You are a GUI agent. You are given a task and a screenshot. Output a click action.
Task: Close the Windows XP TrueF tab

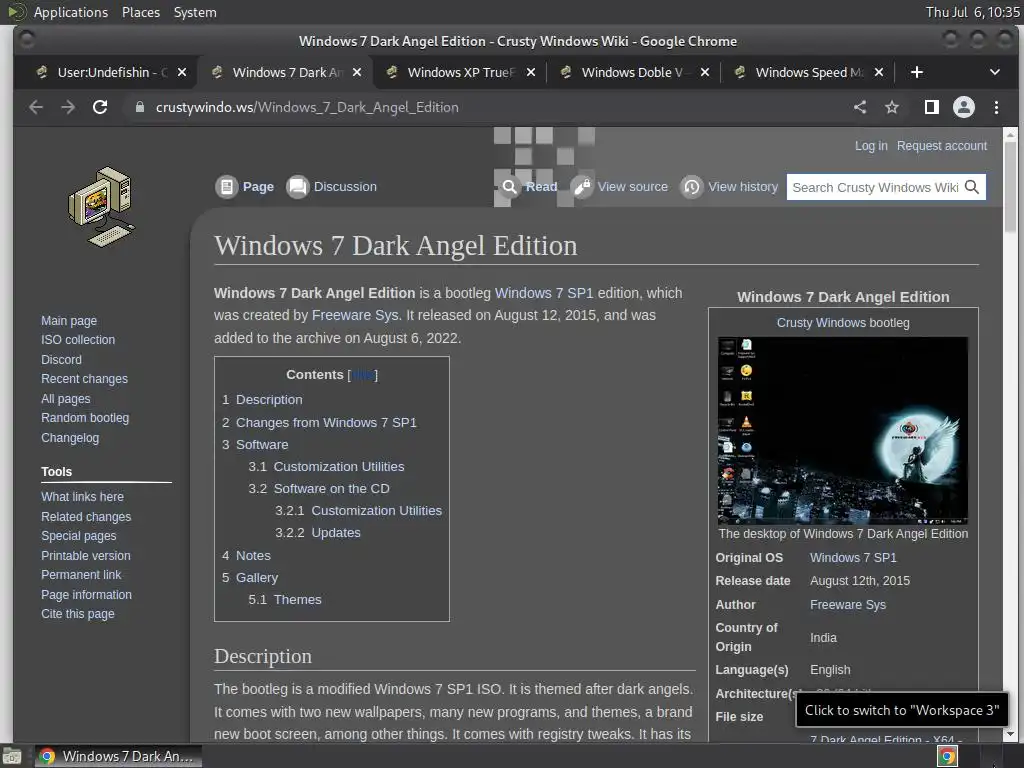531,72
